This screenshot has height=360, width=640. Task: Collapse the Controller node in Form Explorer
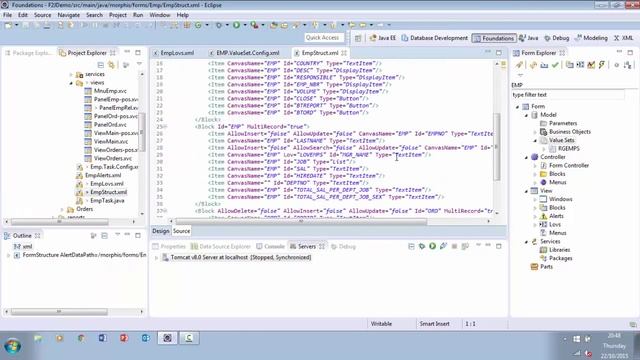[527, 157]
